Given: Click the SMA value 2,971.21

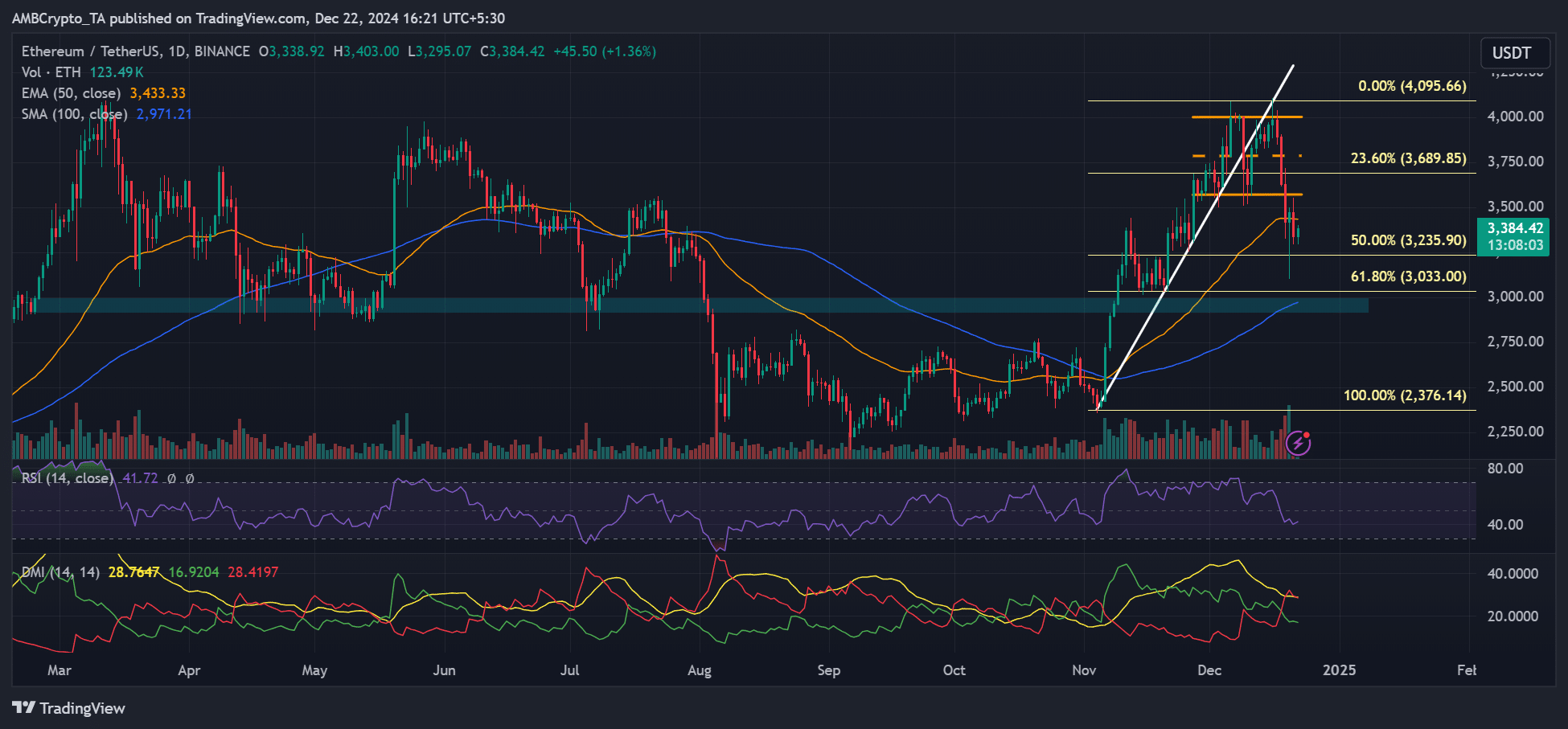Looking at the screenshot, I should (x=164, y=114).
